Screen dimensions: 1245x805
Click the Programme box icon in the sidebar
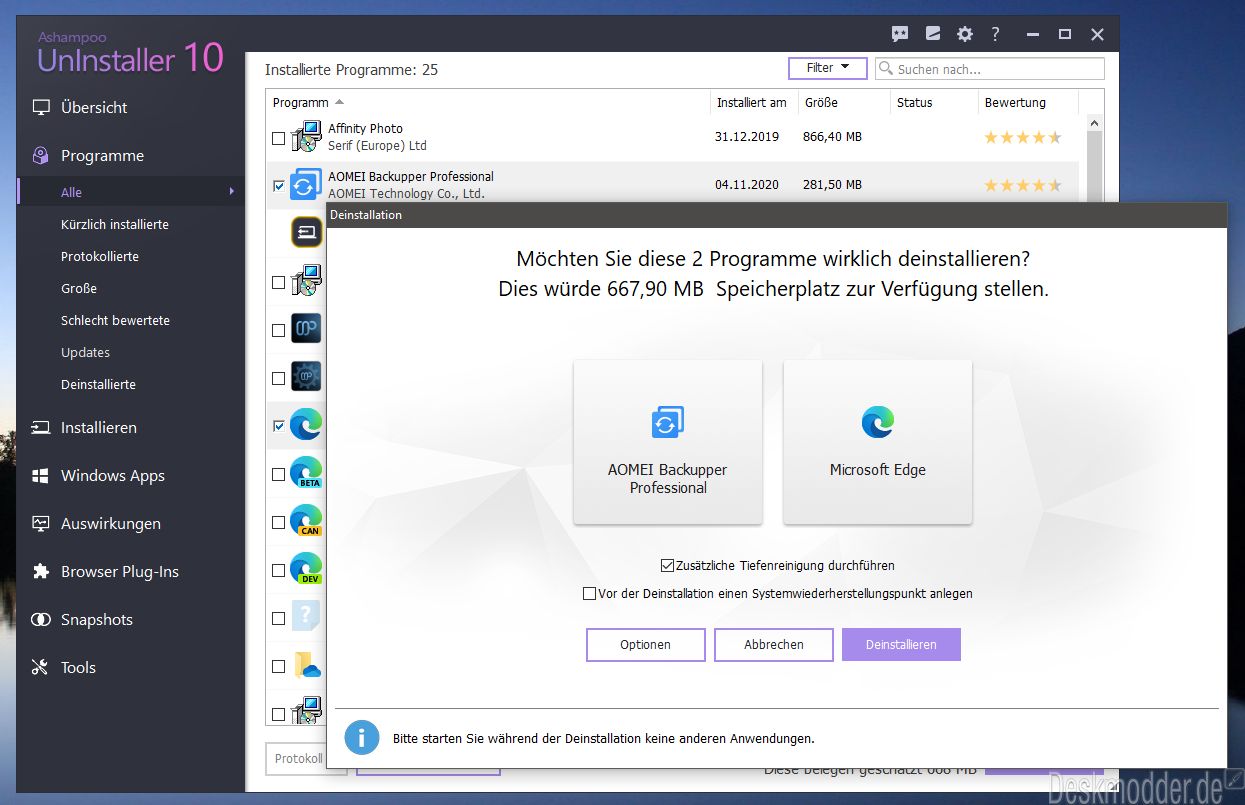pyautogui.click(x=41, y=156)
